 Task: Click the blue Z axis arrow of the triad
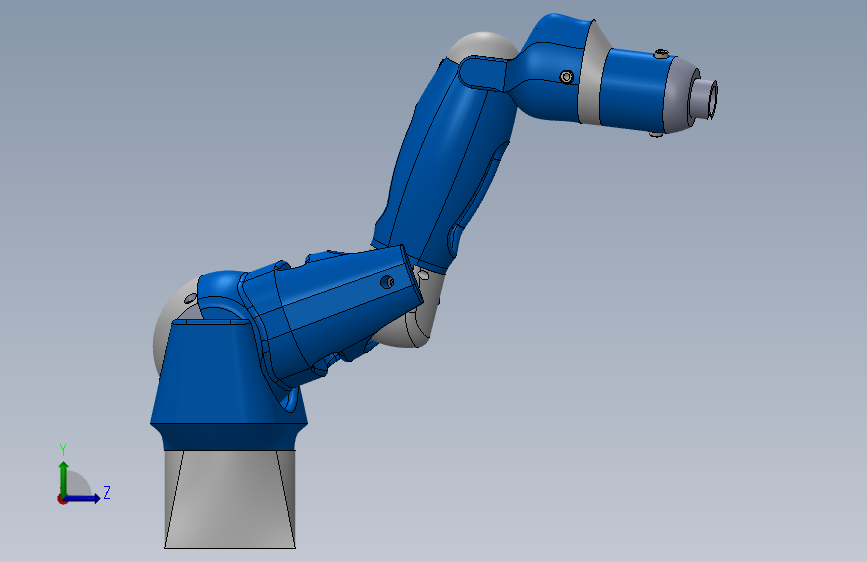pos(83,498)
